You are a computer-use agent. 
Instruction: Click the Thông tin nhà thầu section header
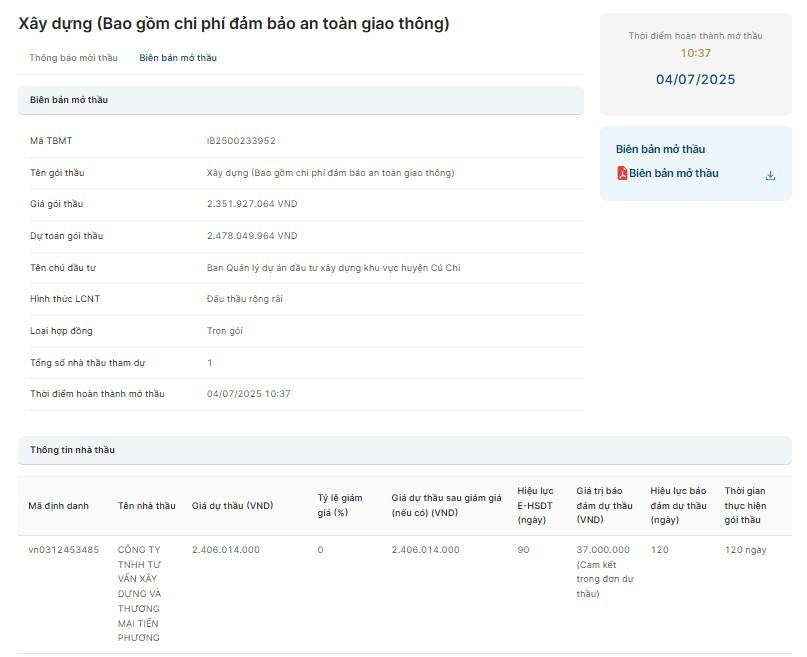click(x=72, y=450)
